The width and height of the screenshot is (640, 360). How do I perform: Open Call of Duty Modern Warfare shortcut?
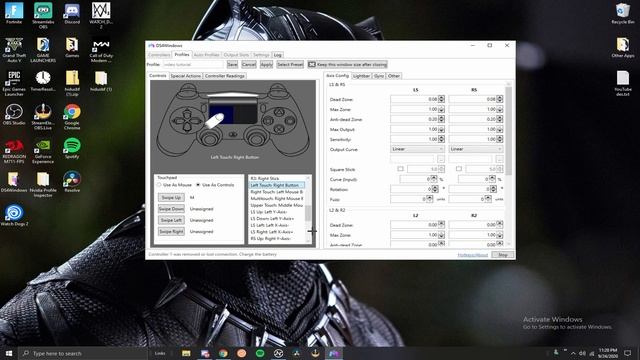coord(101,49)
